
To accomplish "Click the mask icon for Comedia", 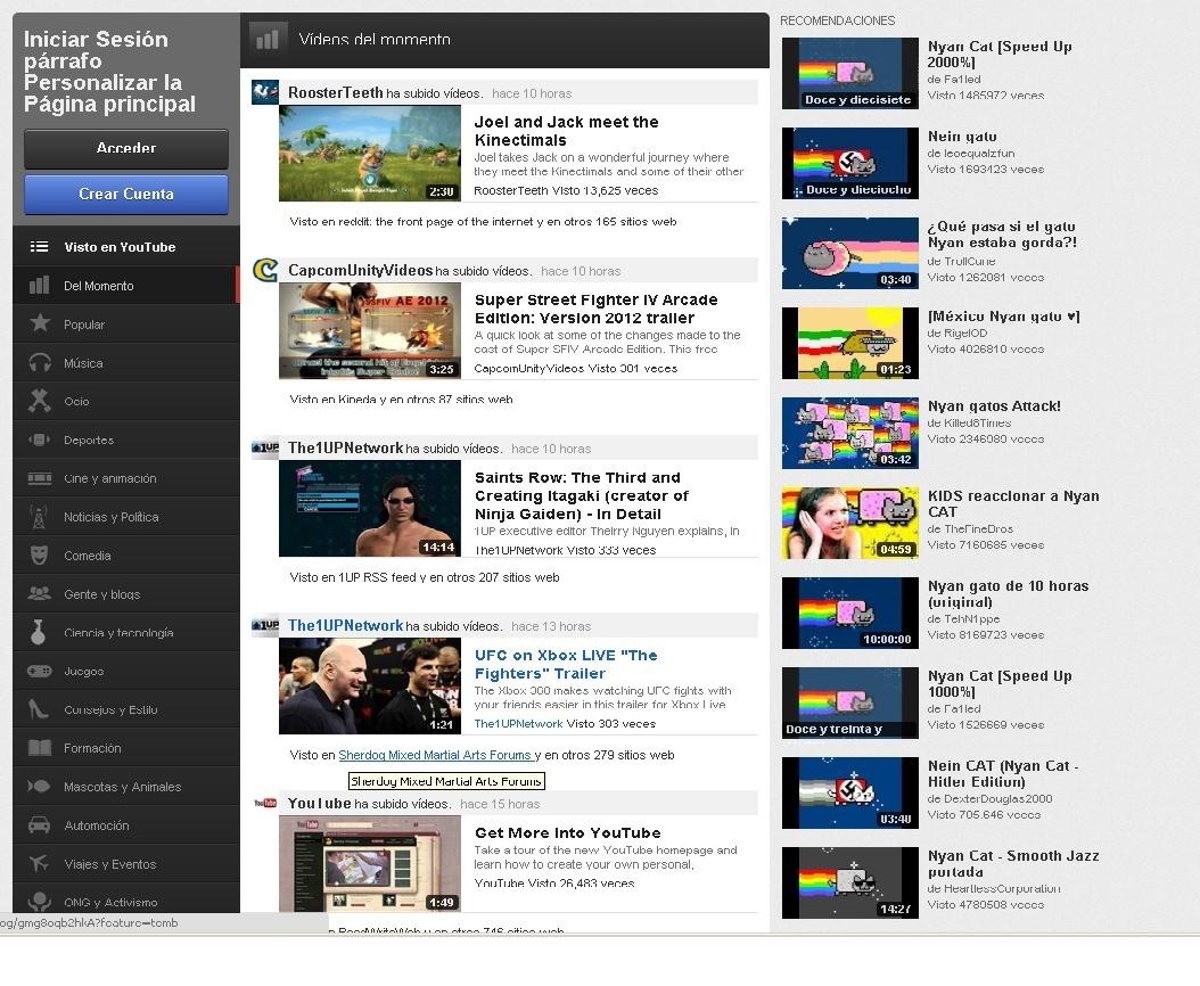I will 40,554.
